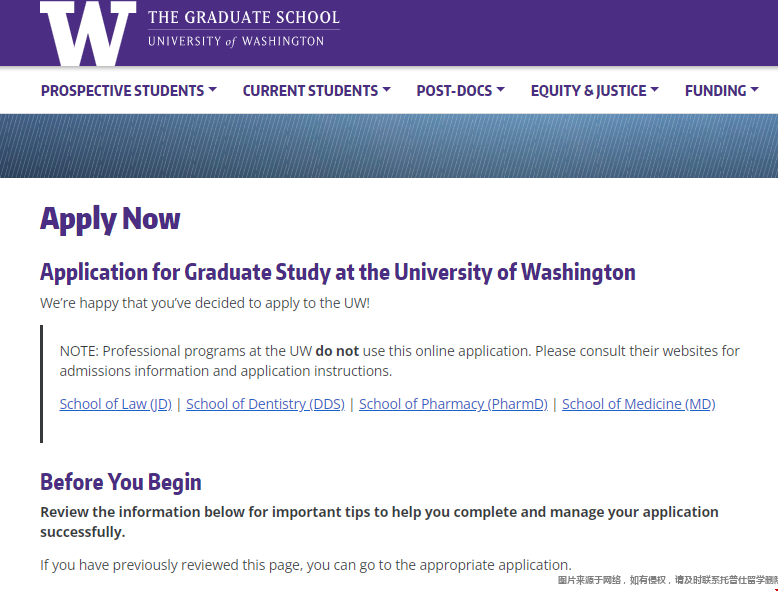
Task: Open the Equity & Justice menu
Action: (x=588, y=91)
